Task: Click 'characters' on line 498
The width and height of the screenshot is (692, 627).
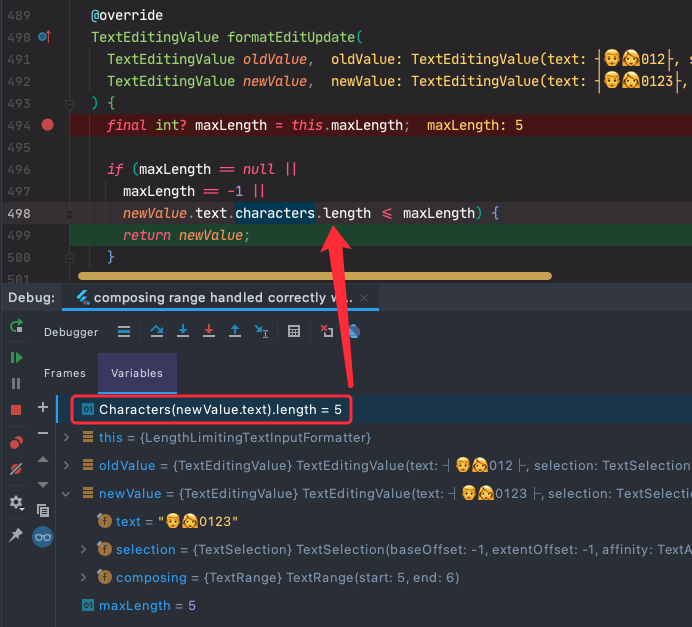Action: 275,214
